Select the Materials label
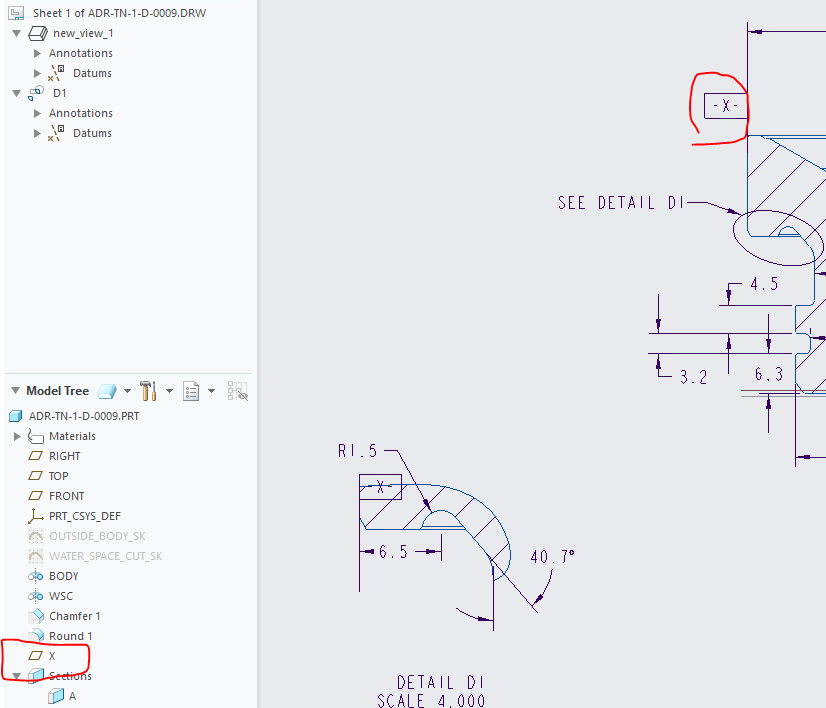 point(72,436)
